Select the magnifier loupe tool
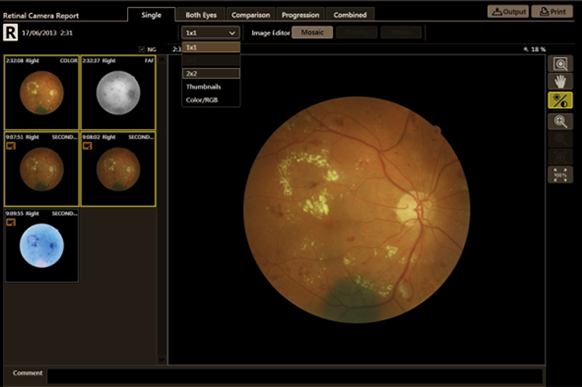This screenshot has width=582, height=387. (x=560, y=64)
